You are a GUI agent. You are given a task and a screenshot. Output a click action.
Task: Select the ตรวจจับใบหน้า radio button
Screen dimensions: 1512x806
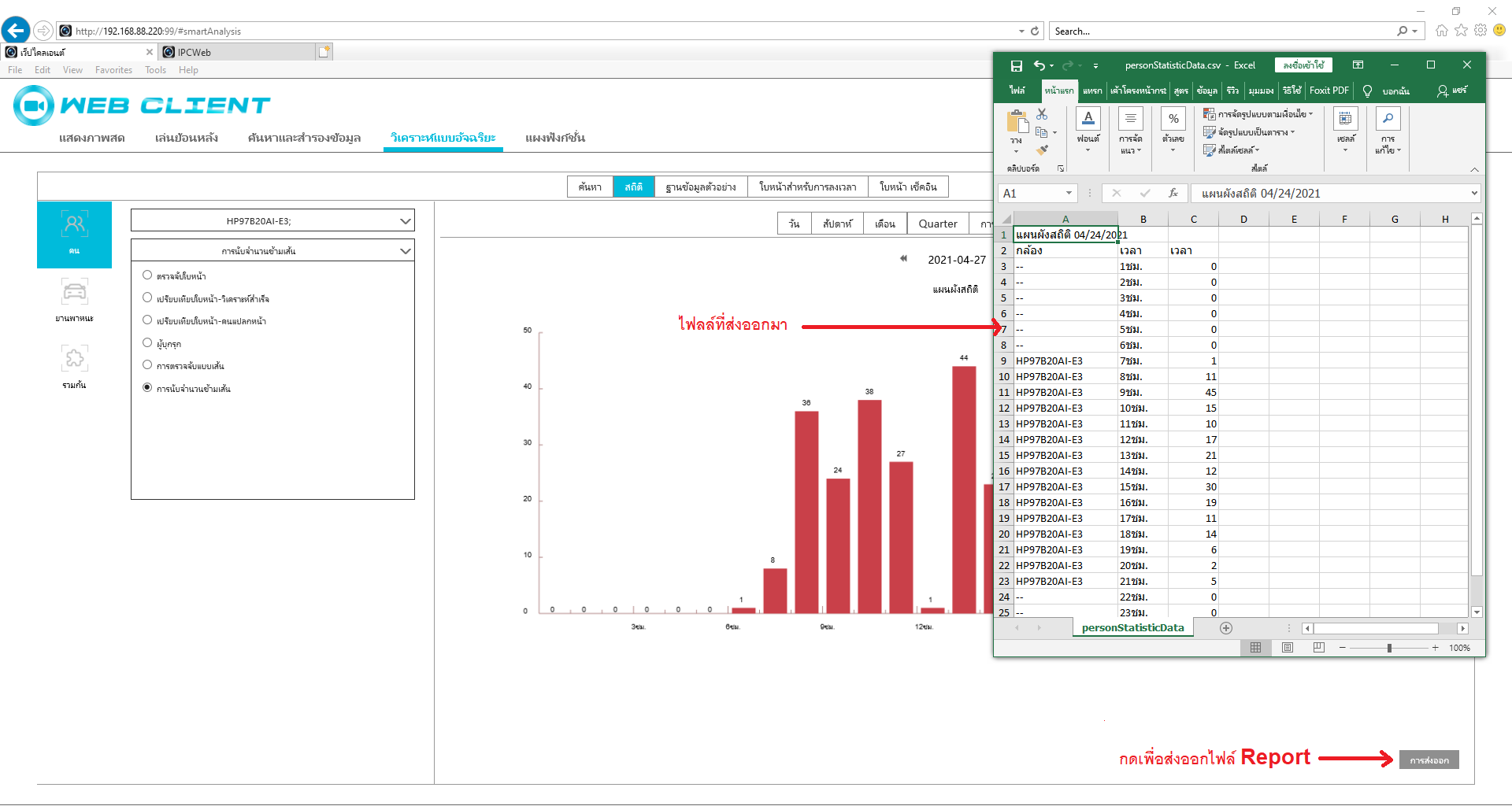click(x=147, y=275)
